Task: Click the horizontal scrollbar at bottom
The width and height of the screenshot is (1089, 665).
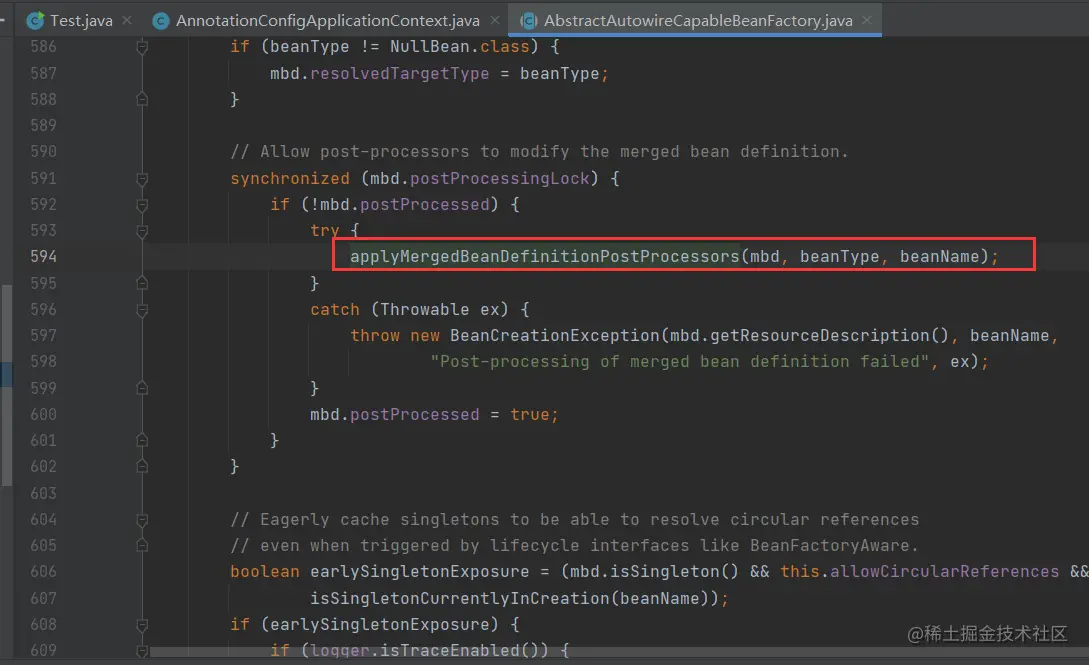Action: (618, 652)
